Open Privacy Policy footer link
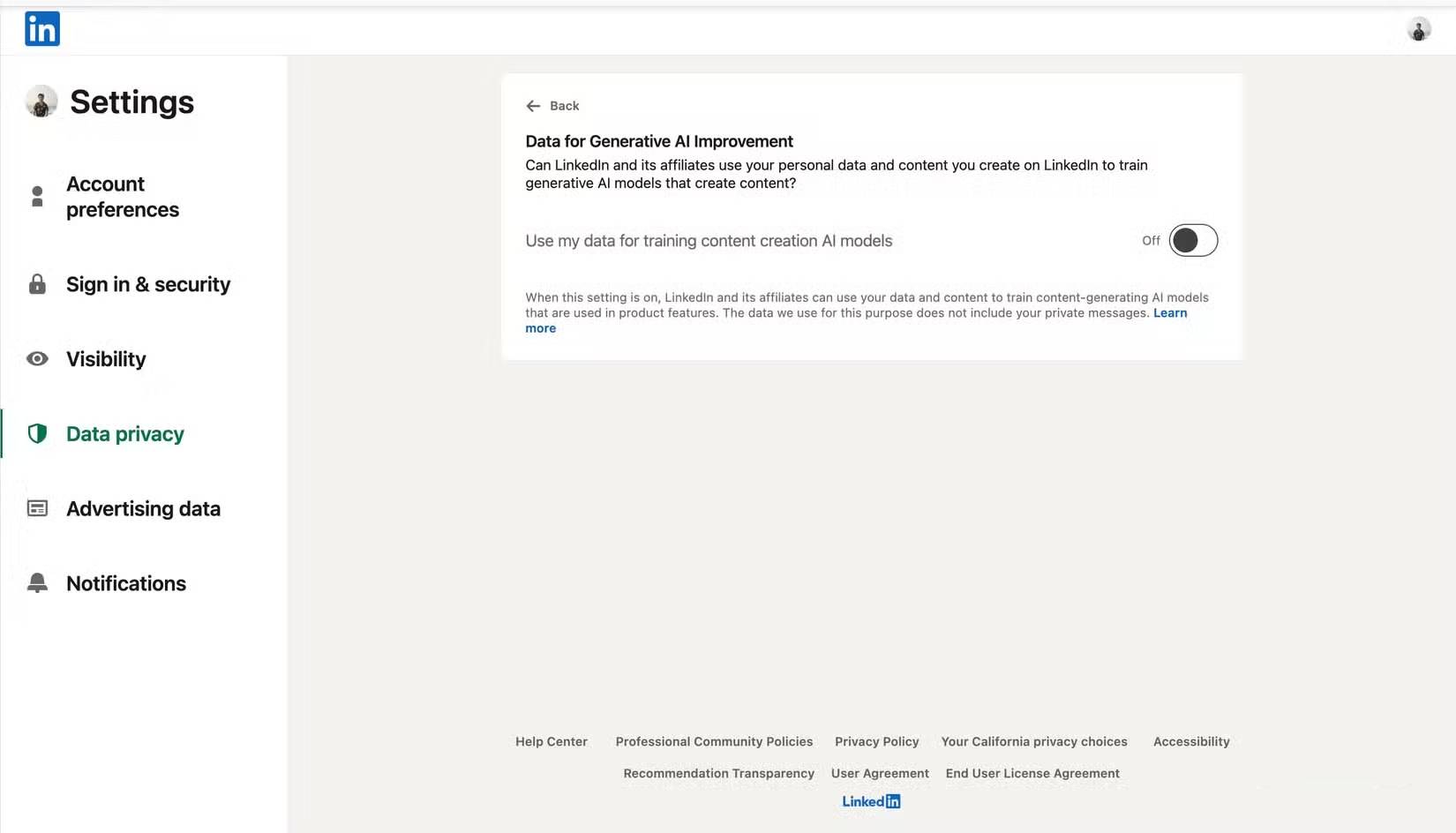Image resolution: width=1456 pixels, height=833 pixels. pyautogui.click(x=876, y=741)
